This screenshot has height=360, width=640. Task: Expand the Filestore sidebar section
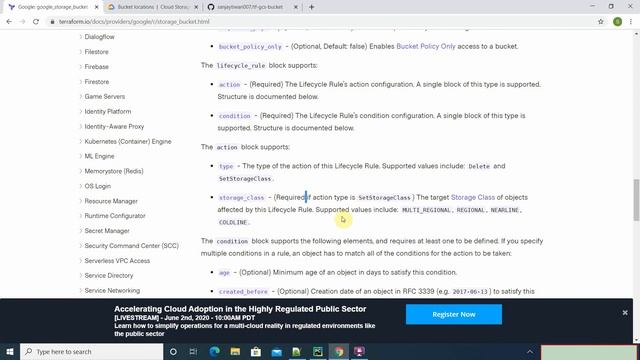96,52
